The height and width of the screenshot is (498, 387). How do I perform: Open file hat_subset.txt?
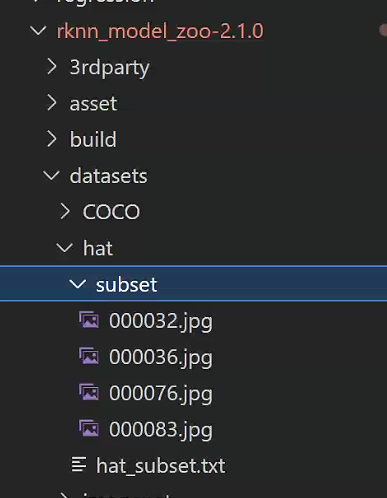coord(161,466)
